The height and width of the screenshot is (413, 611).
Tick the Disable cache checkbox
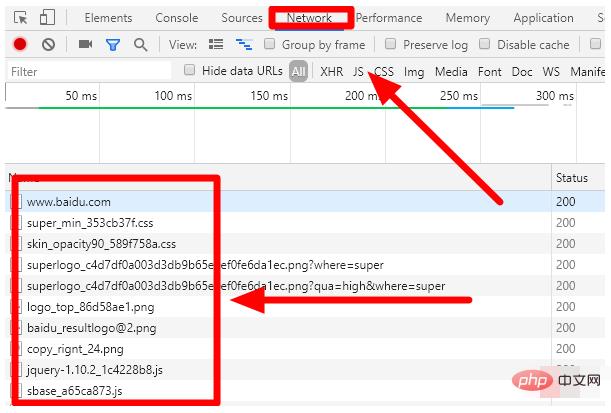[x=485, y=44]
